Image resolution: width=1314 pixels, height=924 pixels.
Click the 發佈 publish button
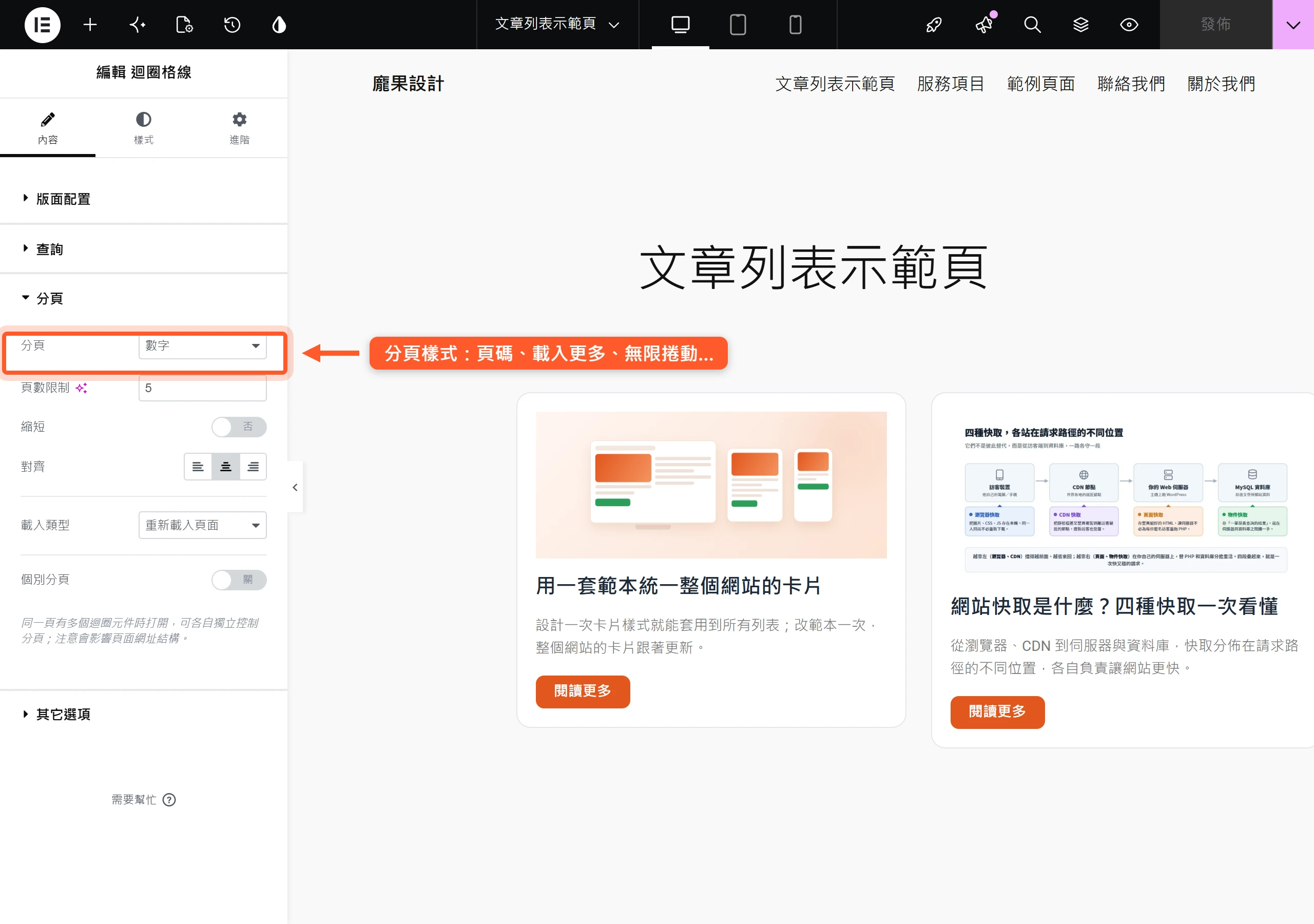click(1215, 25)
